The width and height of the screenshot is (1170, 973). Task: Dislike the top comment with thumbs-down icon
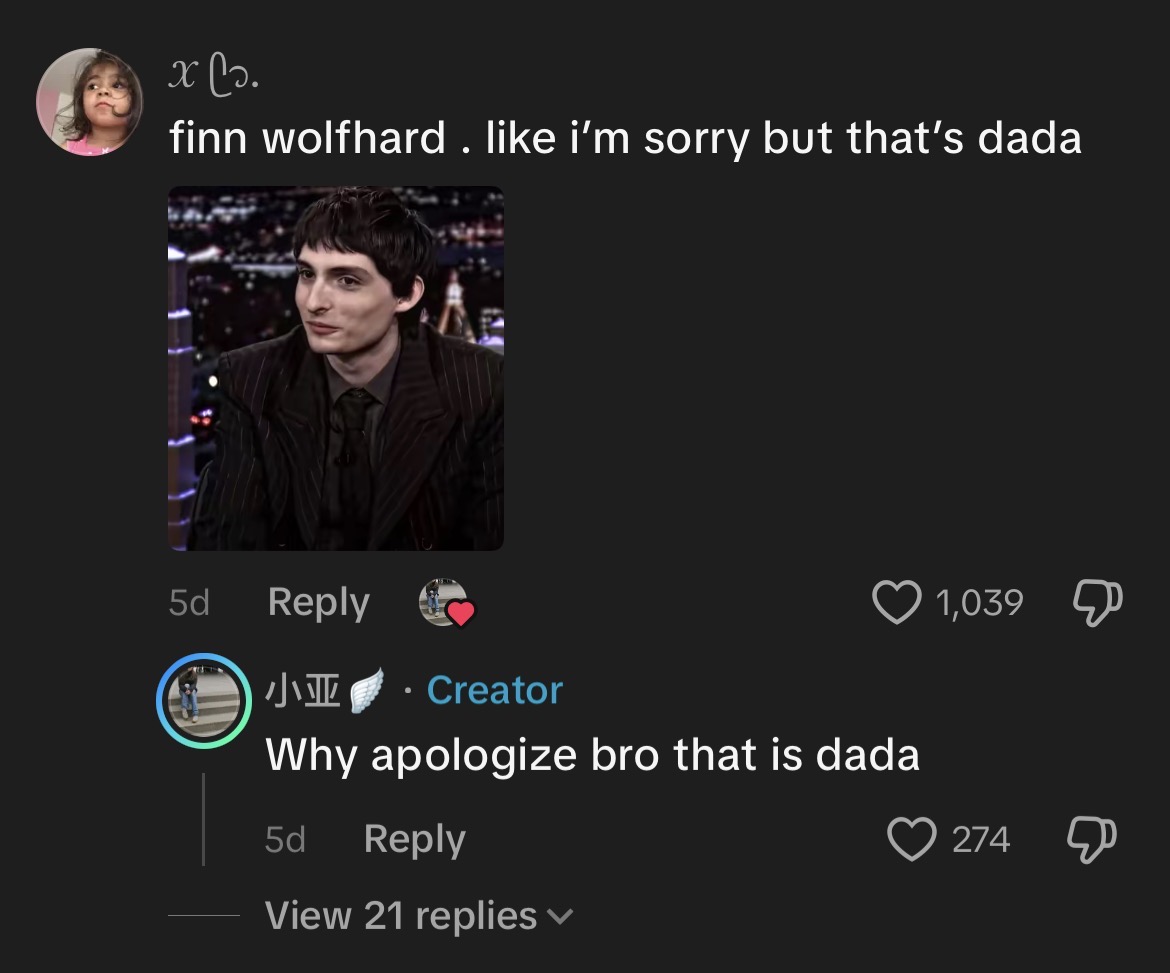(1098, 602)
